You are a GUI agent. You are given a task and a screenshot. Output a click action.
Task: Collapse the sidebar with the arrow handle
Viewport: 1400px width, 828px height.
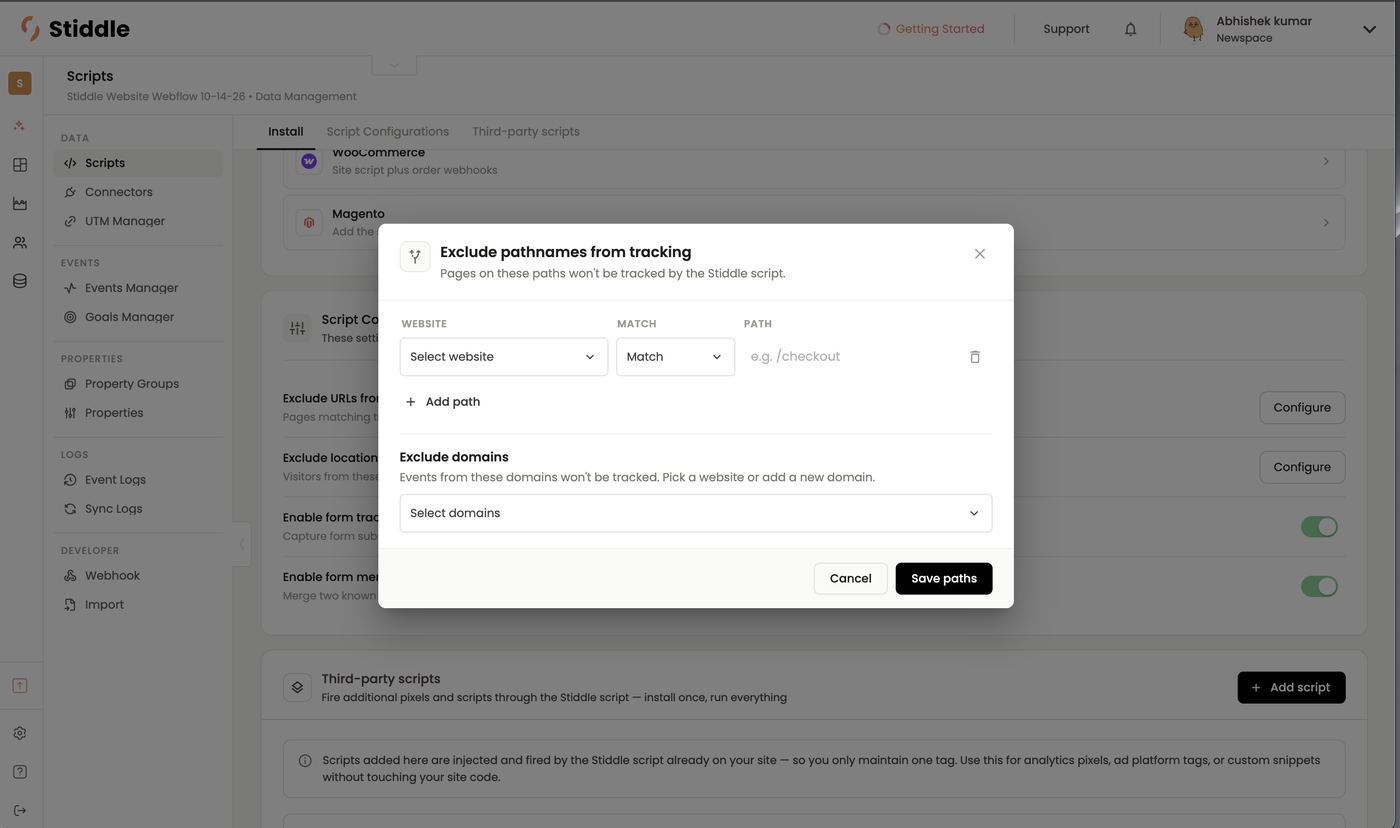pyautogui.click(x=241, y=544)
